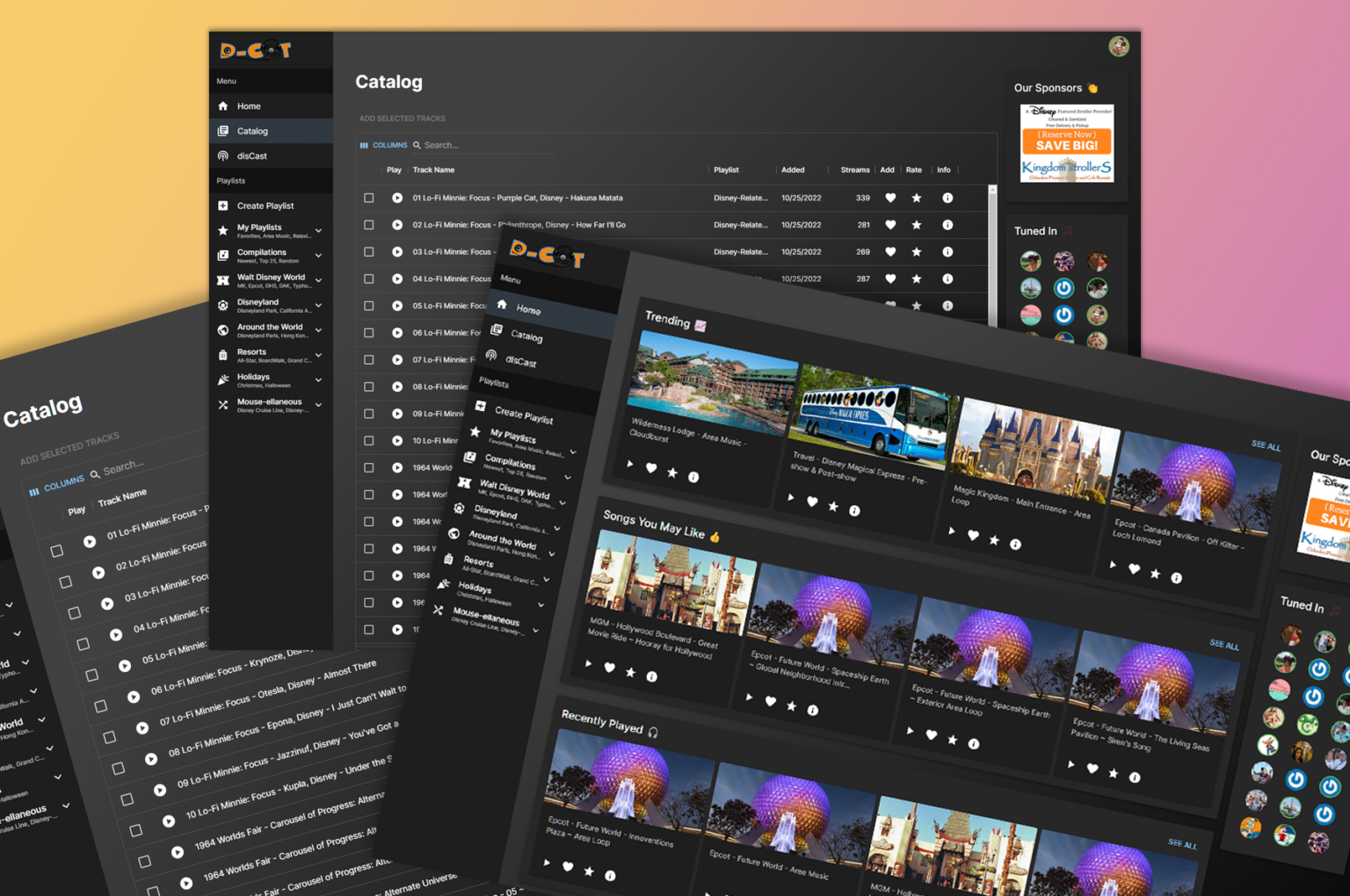
Task: Check the box for 01 Lo-Fi Minnie track
Action: tap(369, 199)
